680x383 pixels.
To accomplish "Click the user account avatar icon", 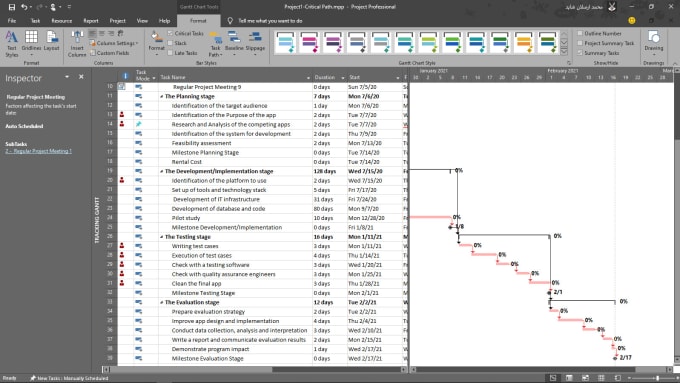I will [612, 7].
